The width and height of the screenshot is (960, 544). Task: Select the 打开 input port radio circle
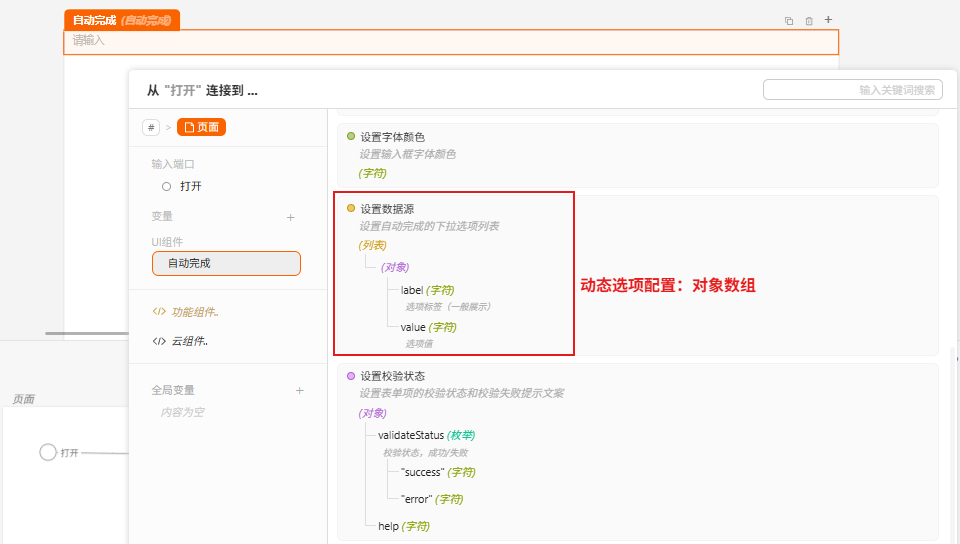click(167, 187)
